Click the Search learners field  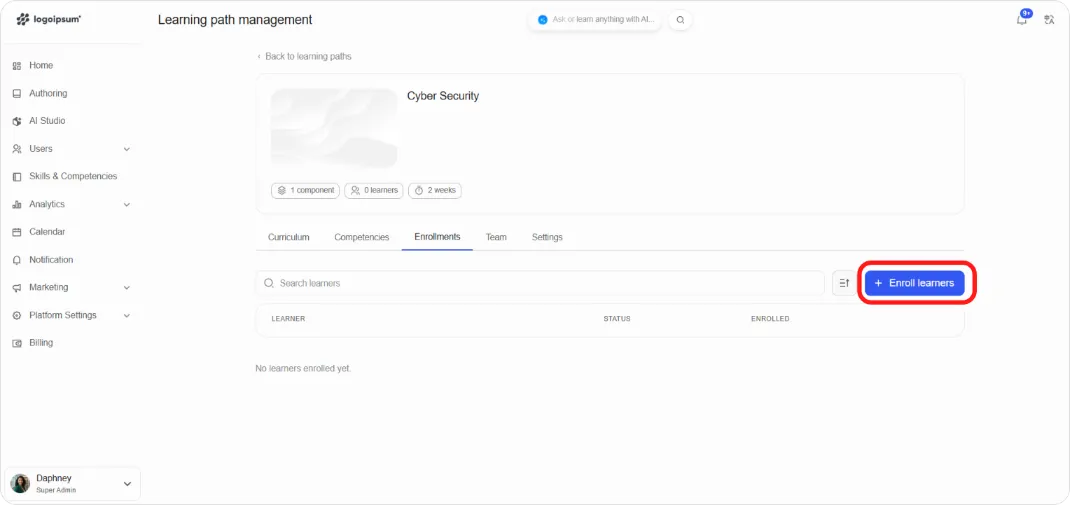pos(540,283)
